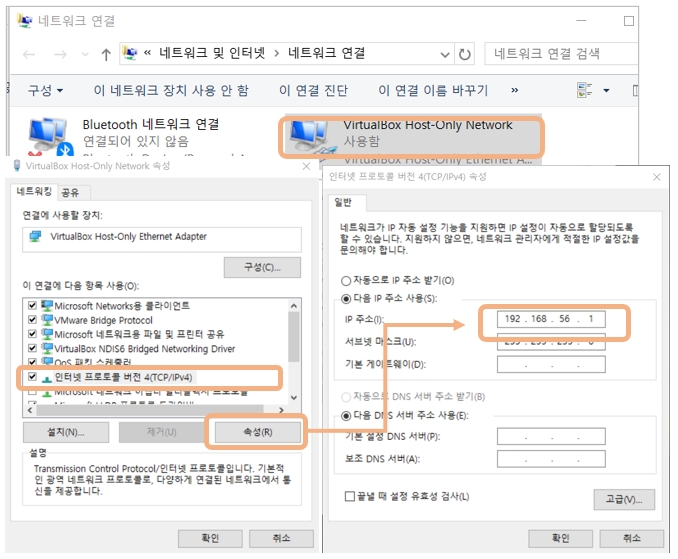
Task: Click scroll right arrow under component list
Action: coord(281,410)
